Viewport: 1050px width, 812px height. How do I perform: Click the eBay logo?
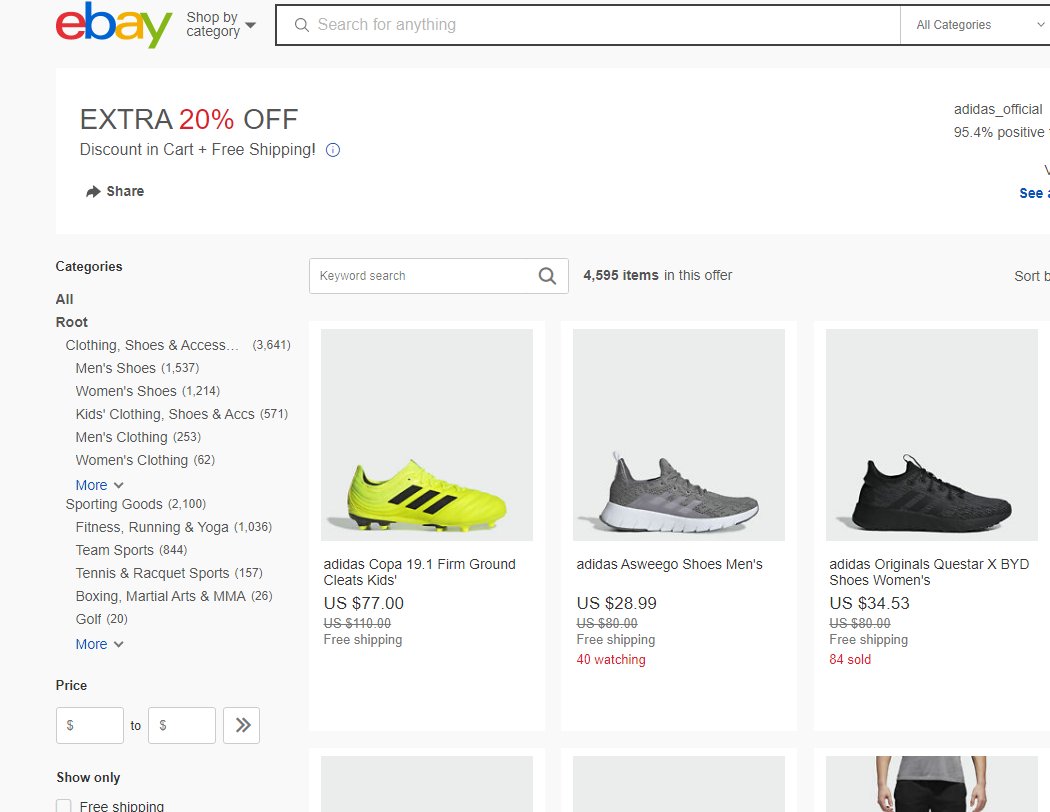[x=113, y=25]
